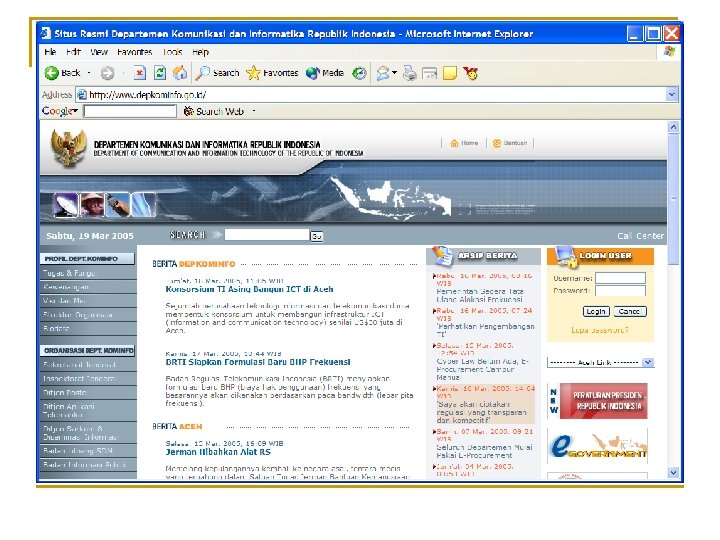Expand the address bar URL dropdown
Viewport: 720px width, 540px height.
672,95
